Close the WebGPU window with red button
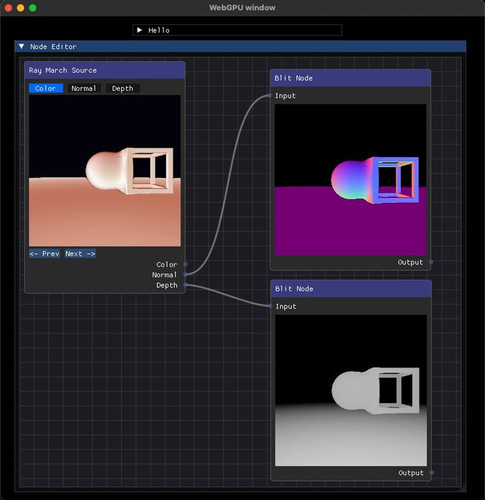 pyautogui.click(x=8, y=8)
